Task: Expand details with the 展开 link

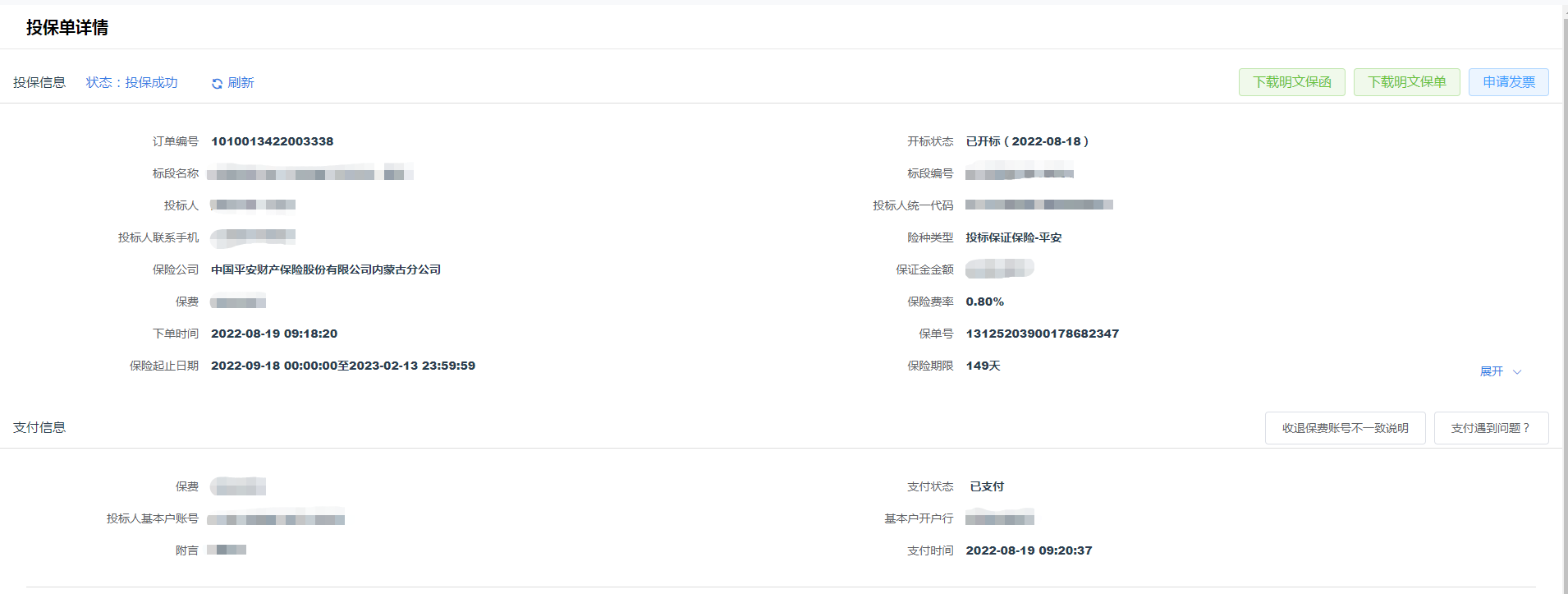Action: 1491,371
